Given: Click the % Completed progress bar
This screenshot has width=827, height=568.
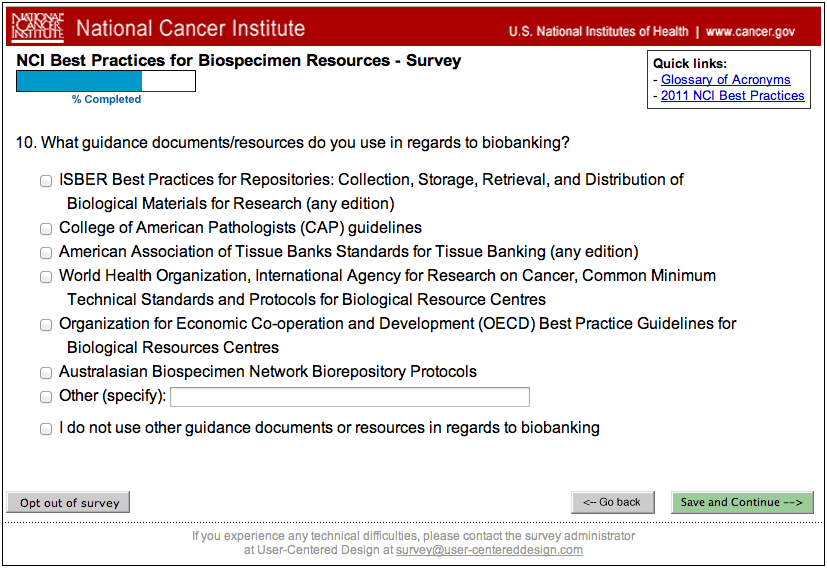Looking at the screenshot, I should (106, 81).
